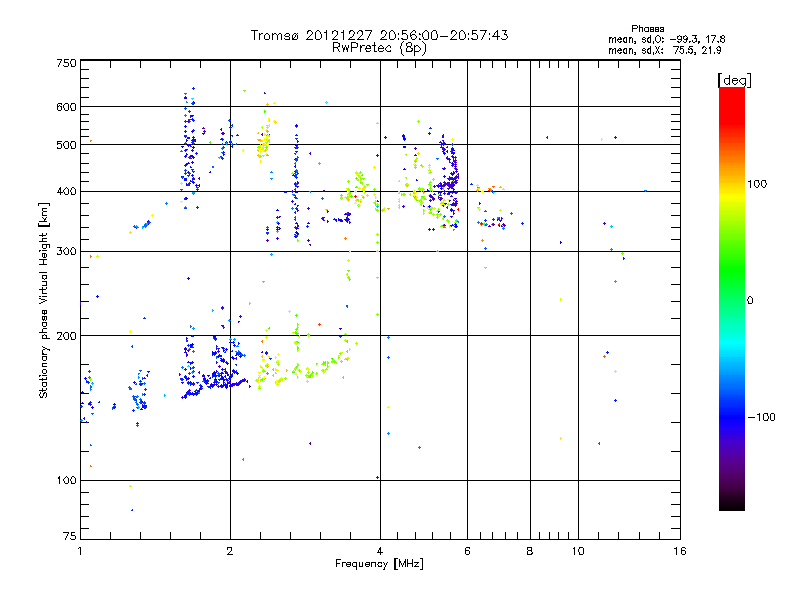800x600 pixels.
Task: Click the black bottom end of the colorbar
Action: (732, 503)
